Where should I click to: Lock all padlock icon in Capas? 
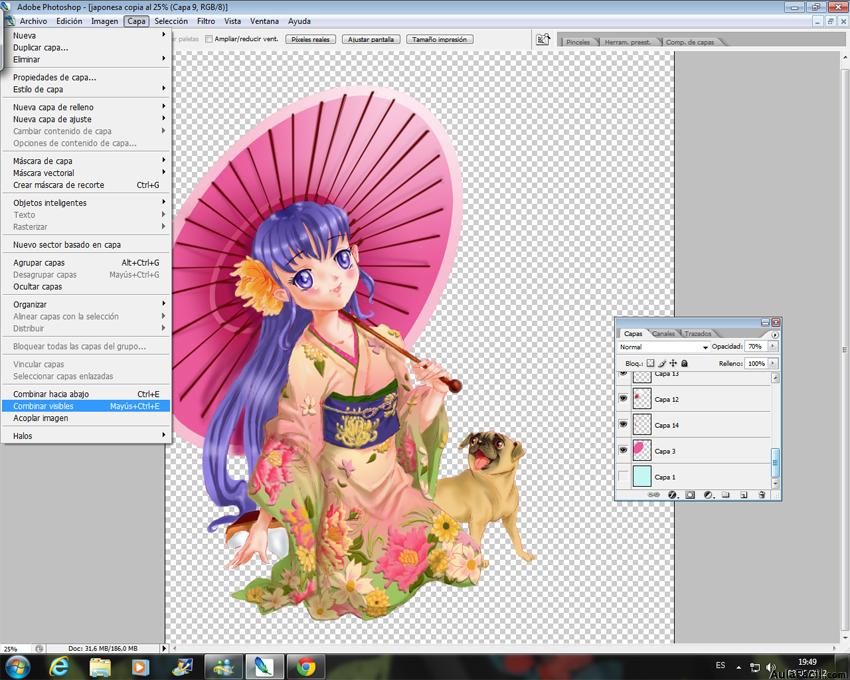click(684, 363)
